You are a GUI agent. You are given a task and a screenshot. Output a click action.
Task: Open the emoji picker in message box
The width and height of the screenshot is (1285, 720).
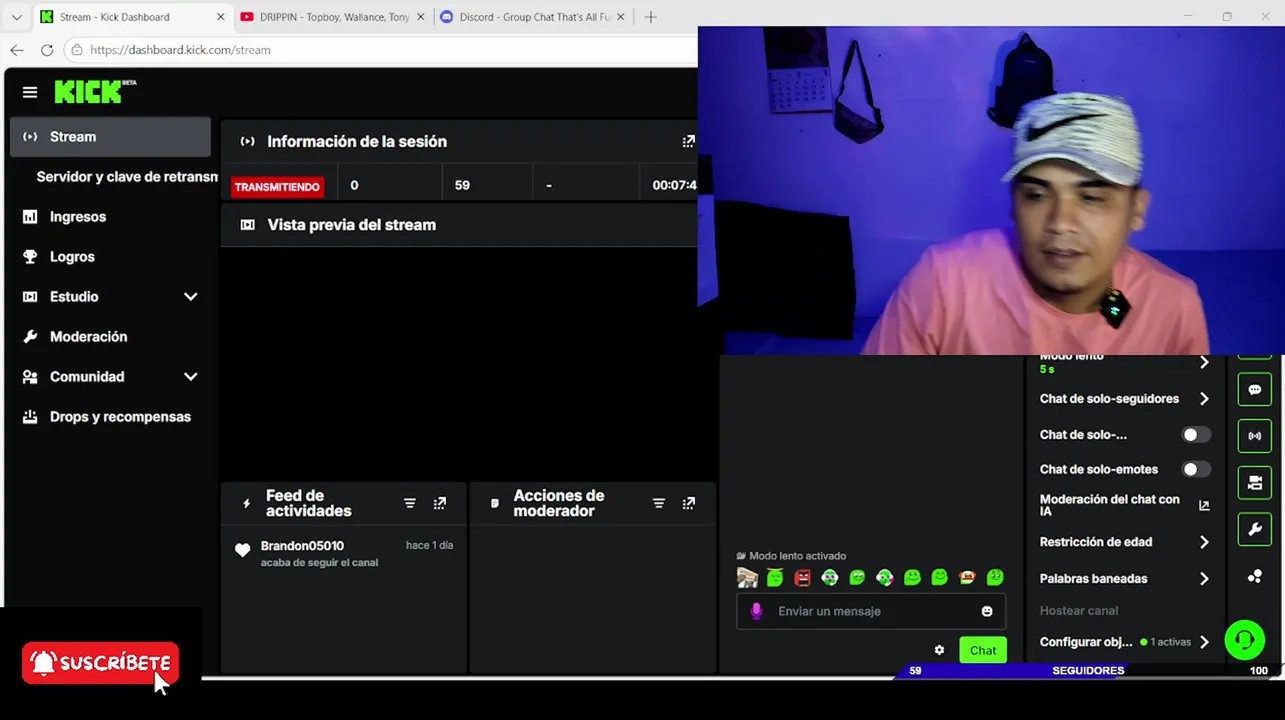tap(987, 611)
